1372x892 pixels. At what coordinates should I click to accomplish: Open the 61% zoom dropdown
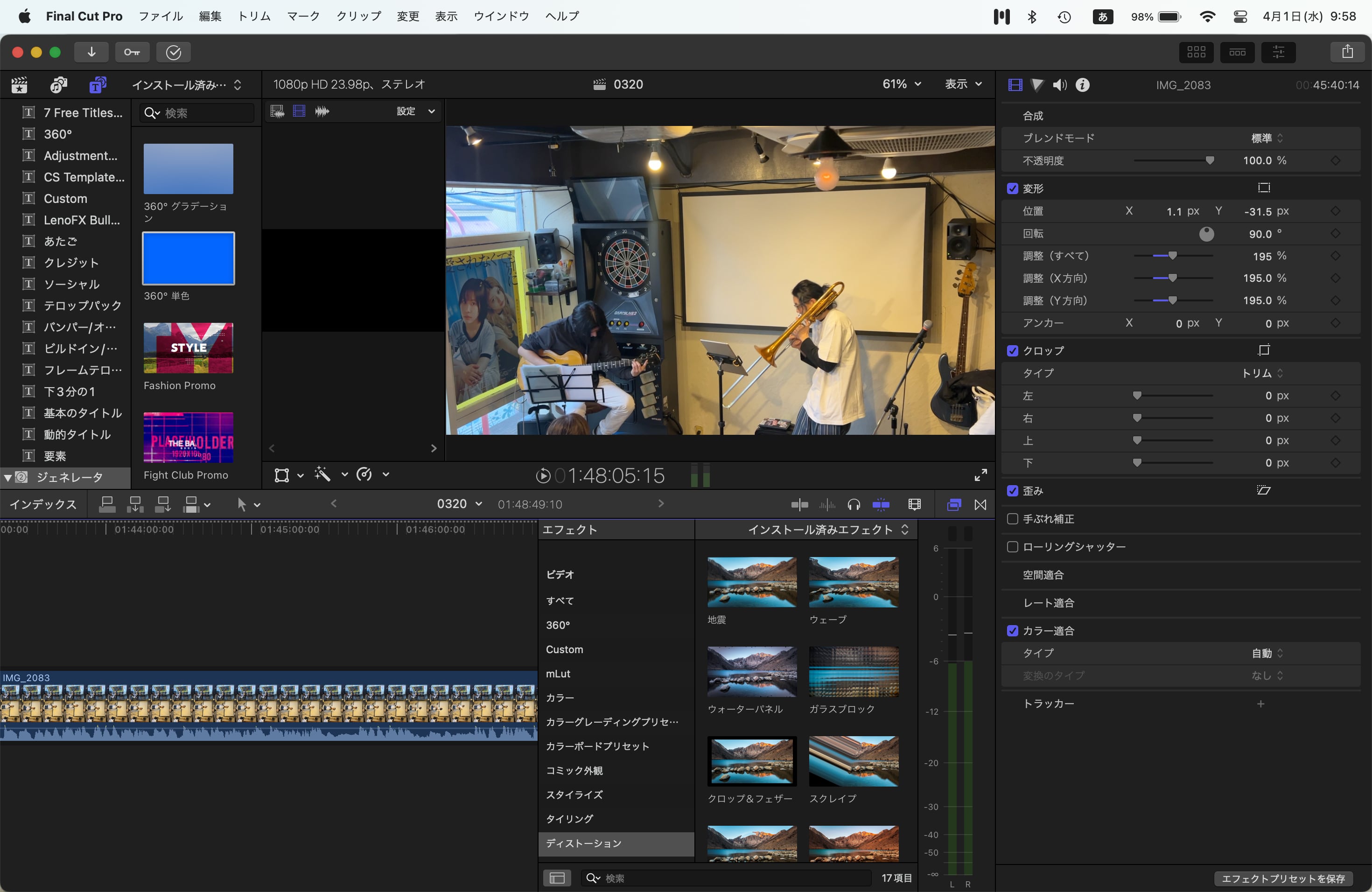point(902,84)
